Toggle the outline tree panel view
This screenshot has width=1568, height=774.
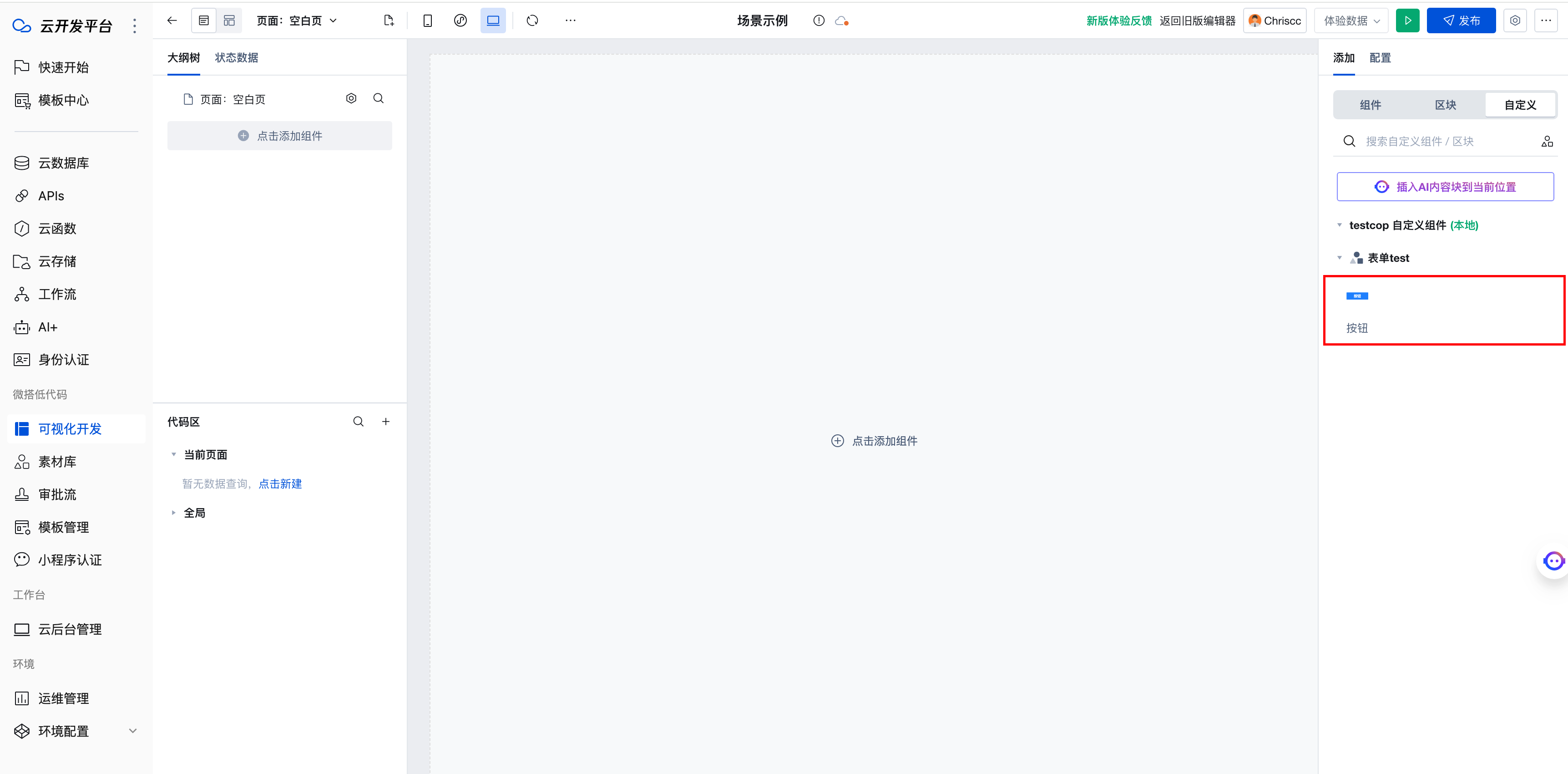coord(204,20)
